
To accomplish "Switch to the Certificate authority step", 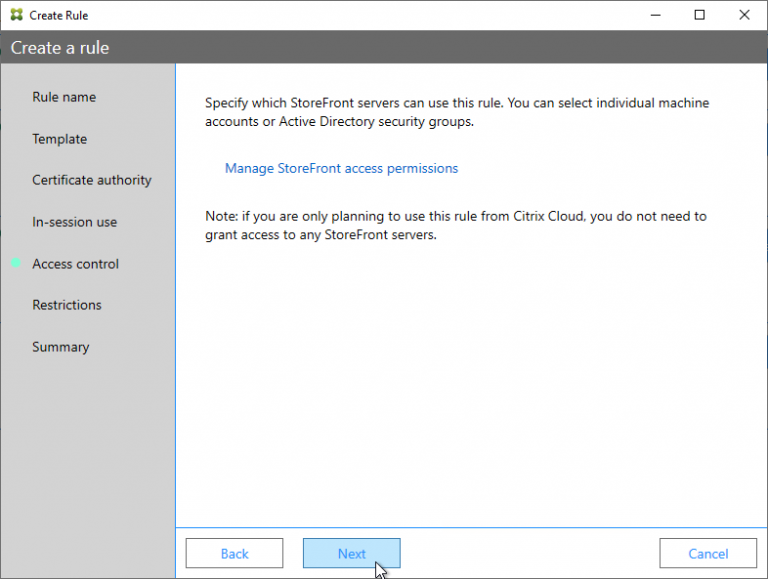I will tap(92, 180).
